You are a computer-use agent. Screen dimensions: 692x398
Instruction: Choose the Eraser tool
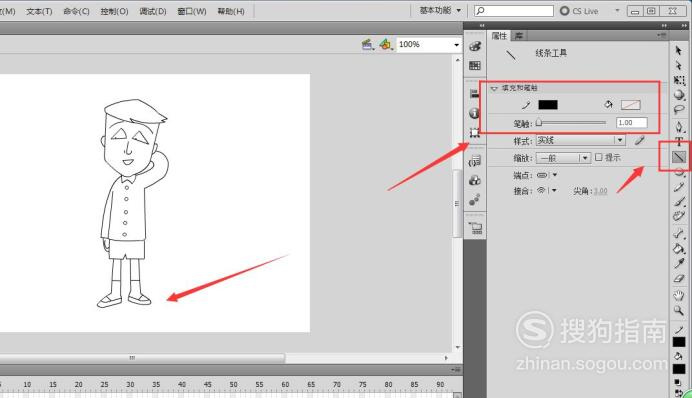[x=679, y=278]
